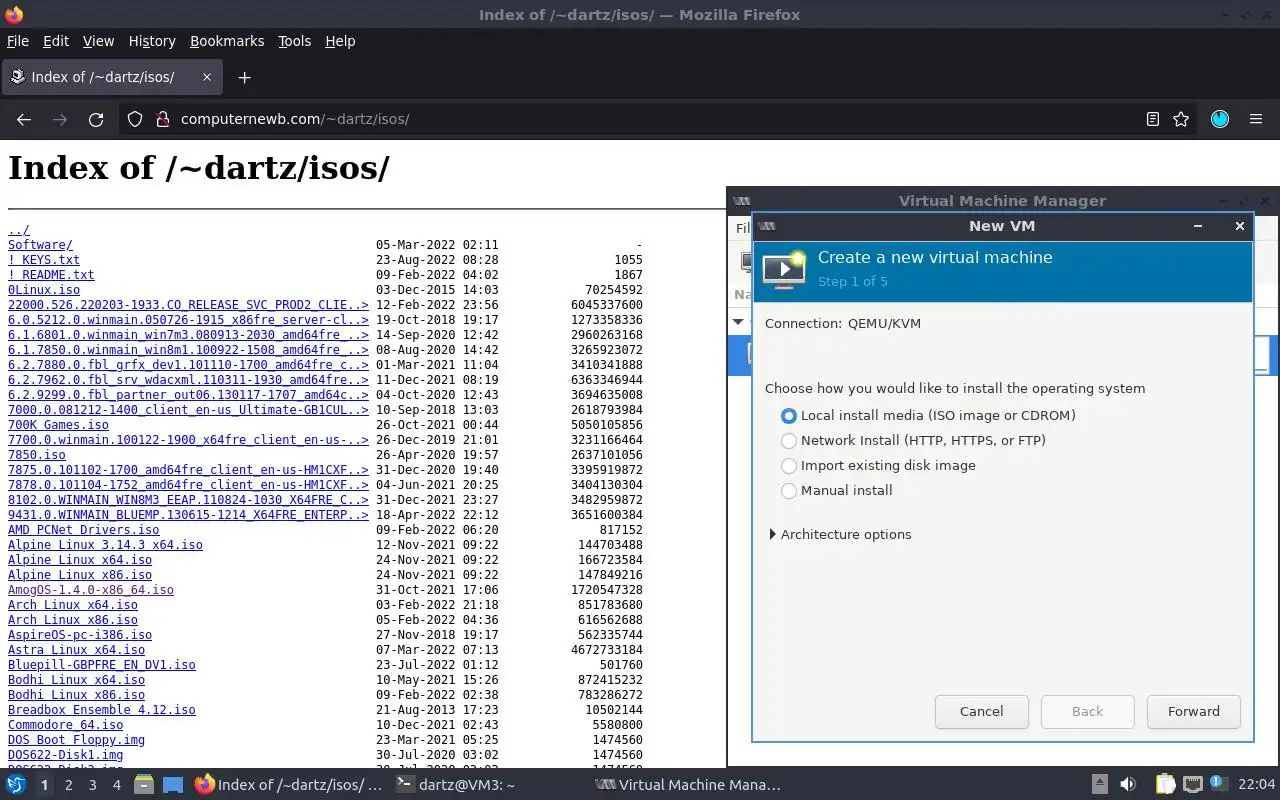Open a new tab with plus button

click(244, 77)
